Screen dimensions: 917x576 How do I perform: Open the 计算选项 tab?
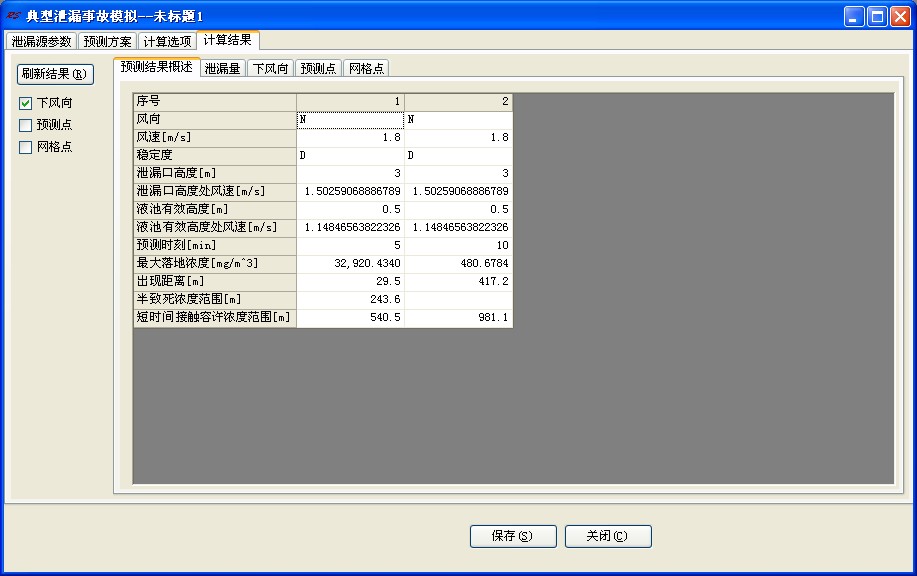coord(167,42)
